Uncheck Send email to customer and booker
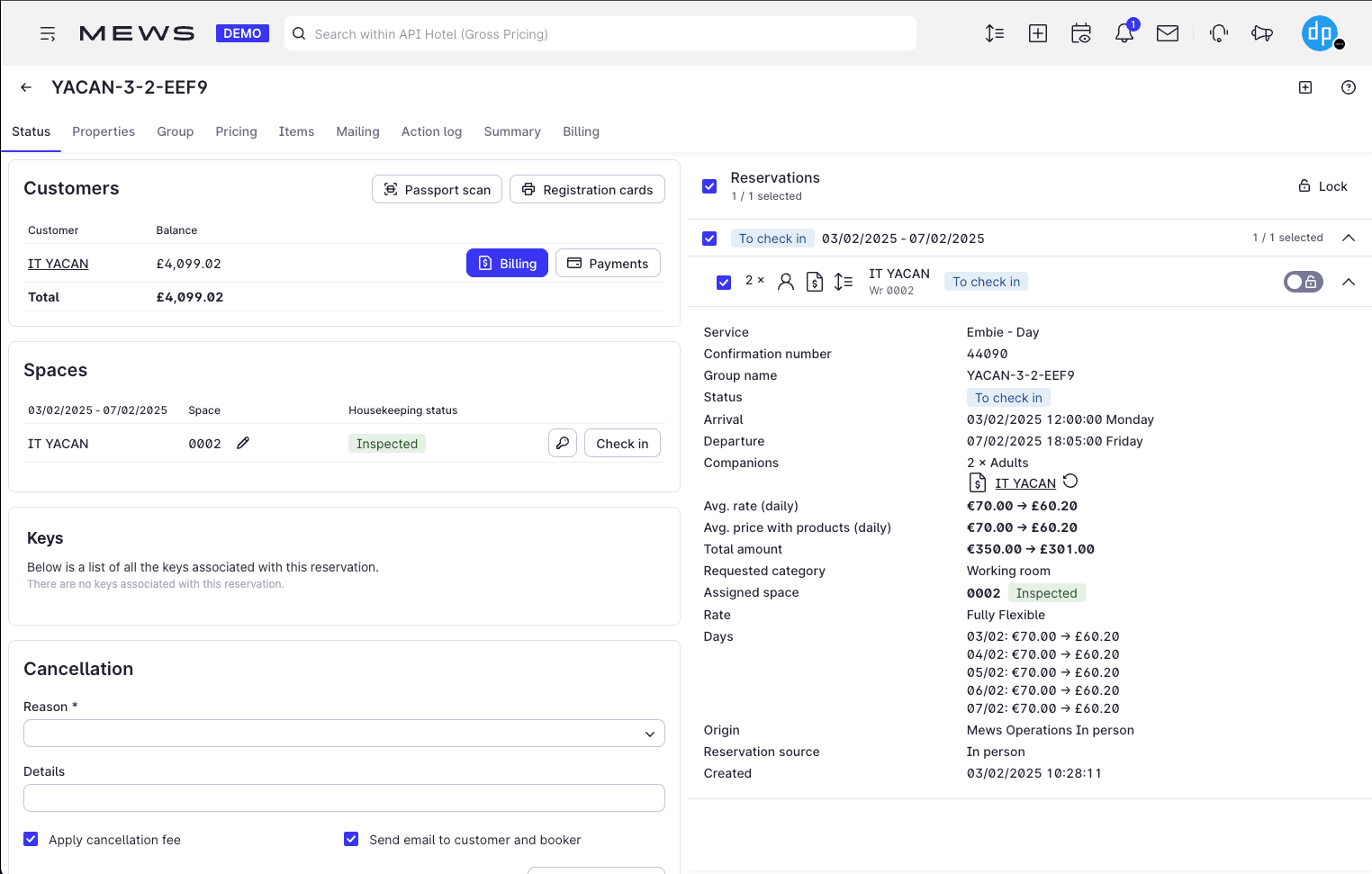The height and width of the screenshot is (874, 1372). pos(351,839)
